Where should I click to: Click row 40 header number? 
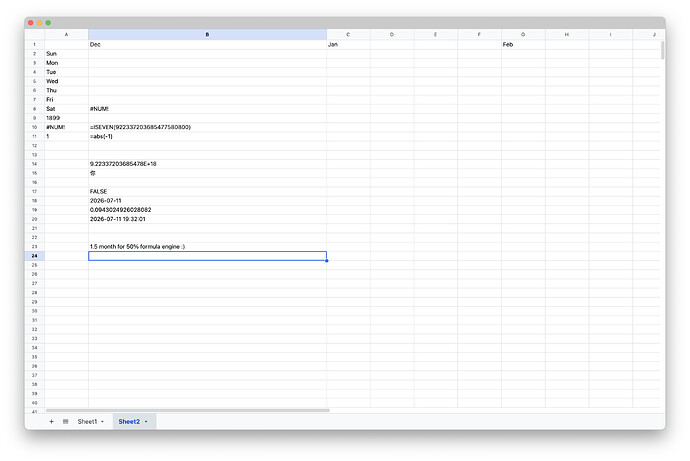pyautogui.click(x=34, y=403)
